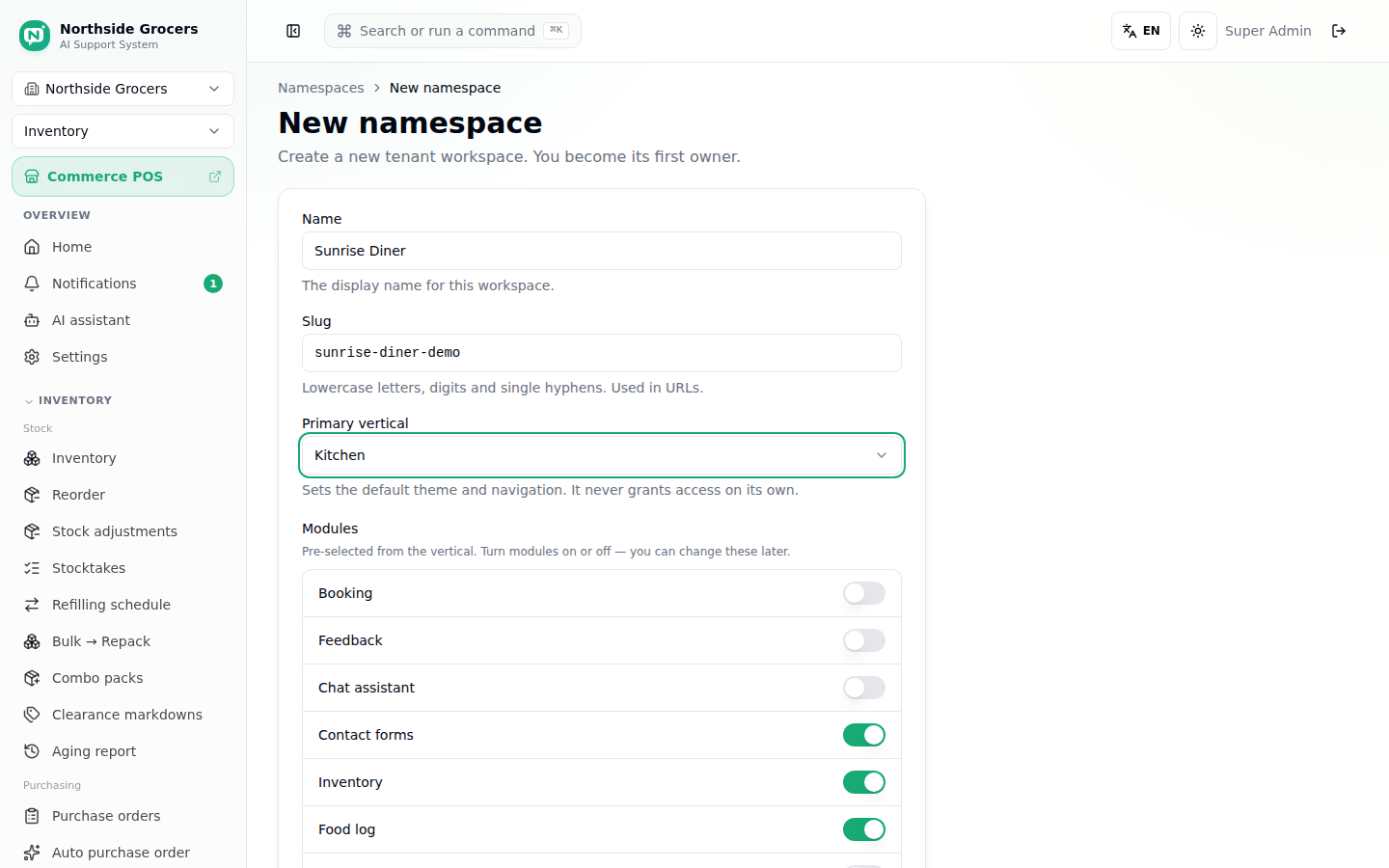Click the Super Admin user label
Viewport: 1389px width, 868px height.
pyautogui.click(x=1267, y=31)
